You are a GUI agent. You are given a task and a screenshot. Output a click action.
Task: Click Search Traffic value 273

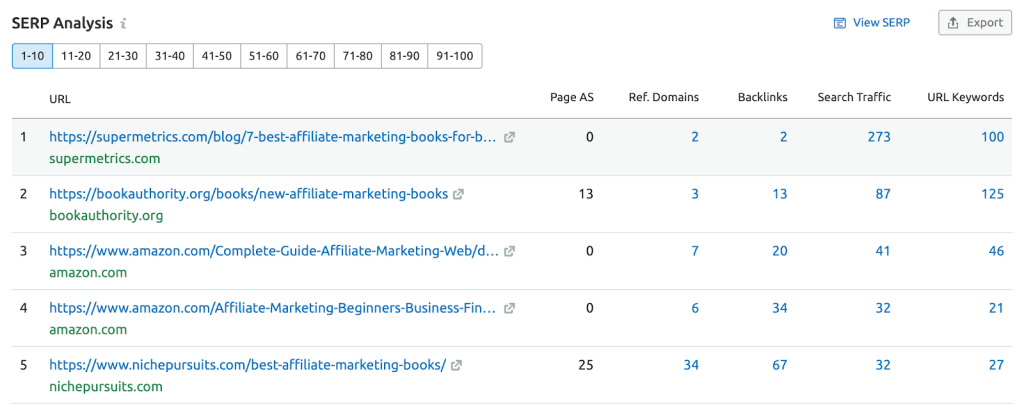click(880, 137)
